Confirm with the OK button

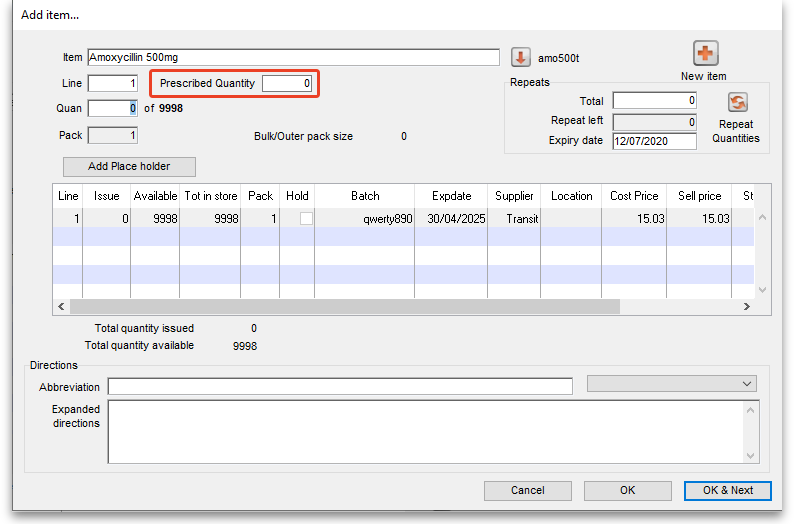pyautogui.click(x=627, y=490)
